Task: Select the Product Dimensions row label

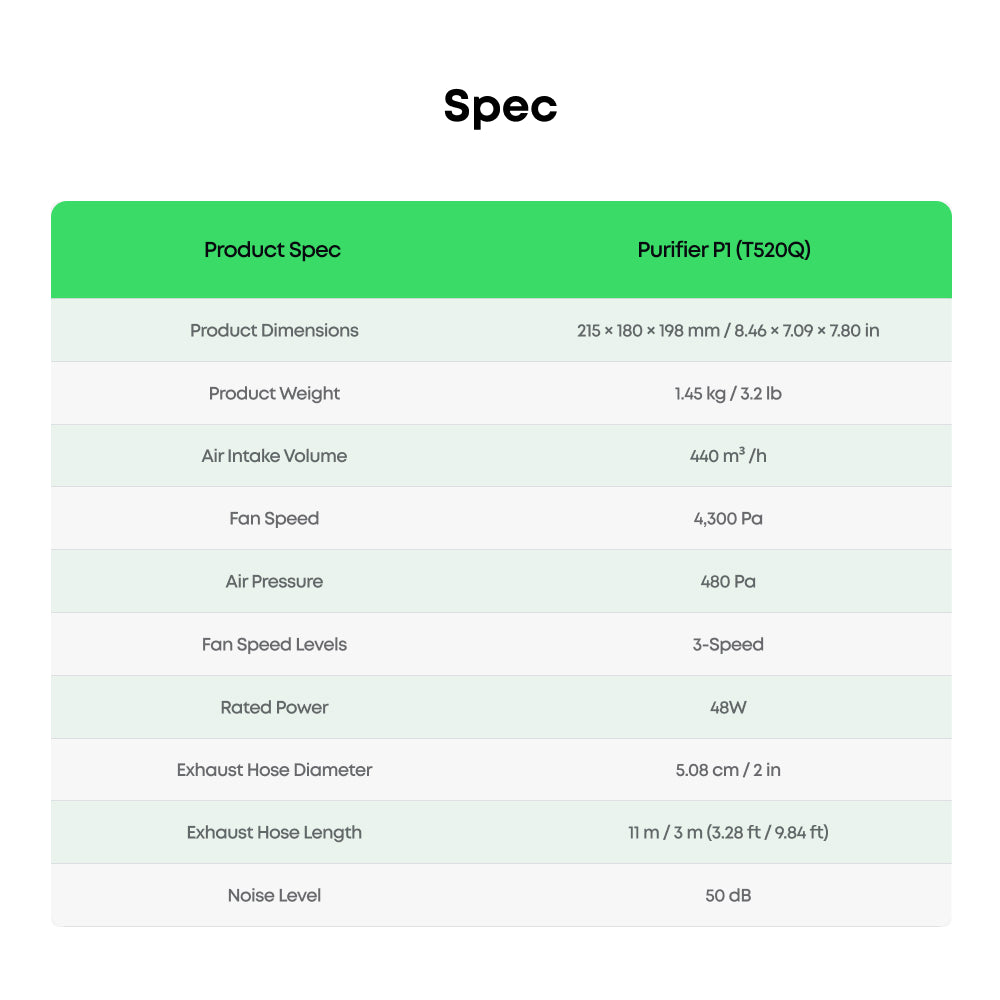Action: coord(274,330)
